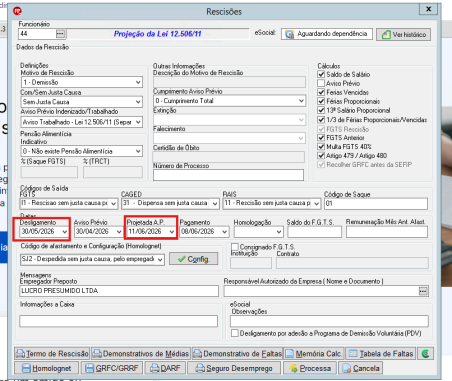Open the Termo de Rescisão report
The image size is (452, 381).
(52, 353)
